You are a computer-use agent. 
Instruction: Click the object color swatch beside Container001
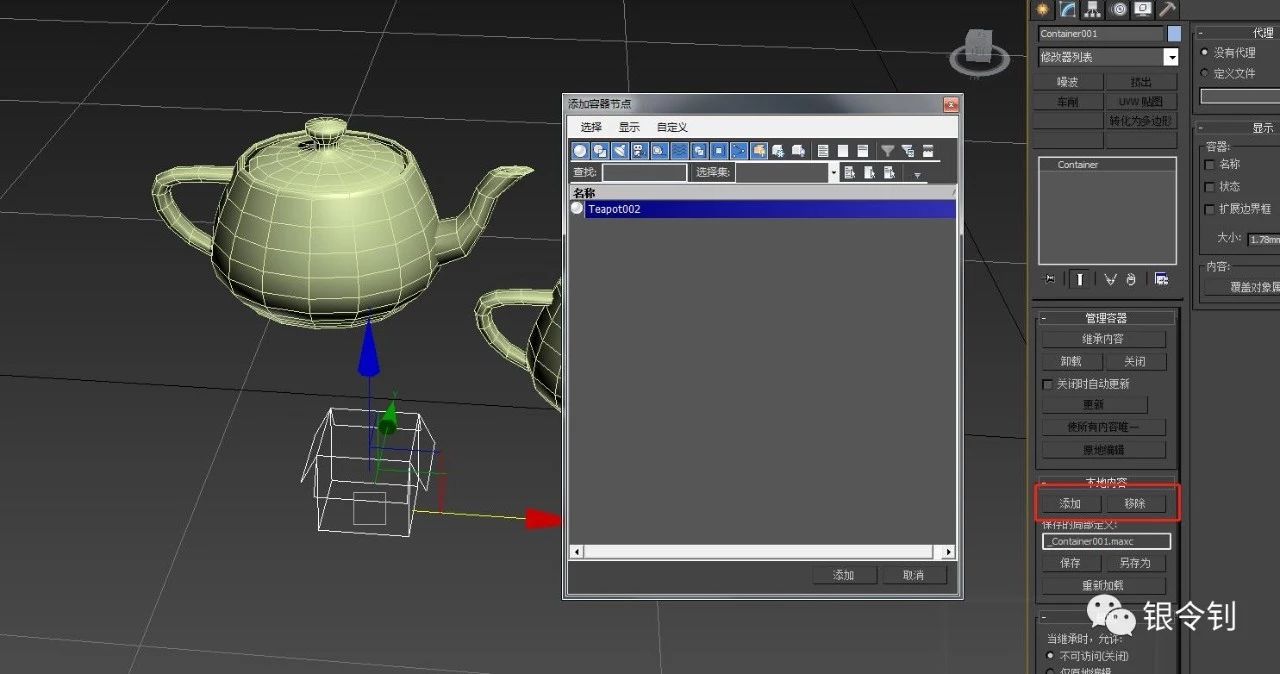coord(1174,34)
